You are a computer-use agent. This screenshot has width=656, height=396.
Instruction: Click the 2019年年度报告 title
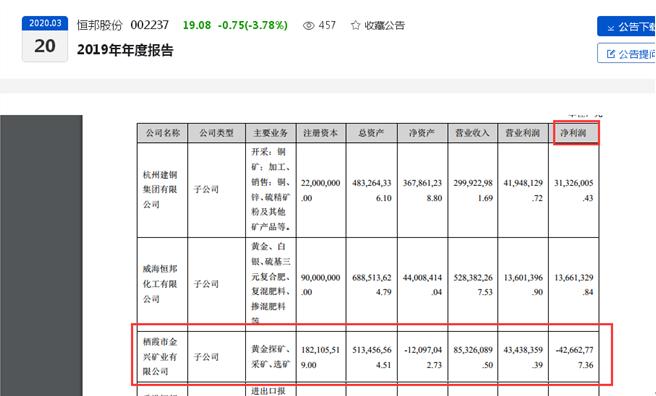pyautogui.click(x=125, y=50)
